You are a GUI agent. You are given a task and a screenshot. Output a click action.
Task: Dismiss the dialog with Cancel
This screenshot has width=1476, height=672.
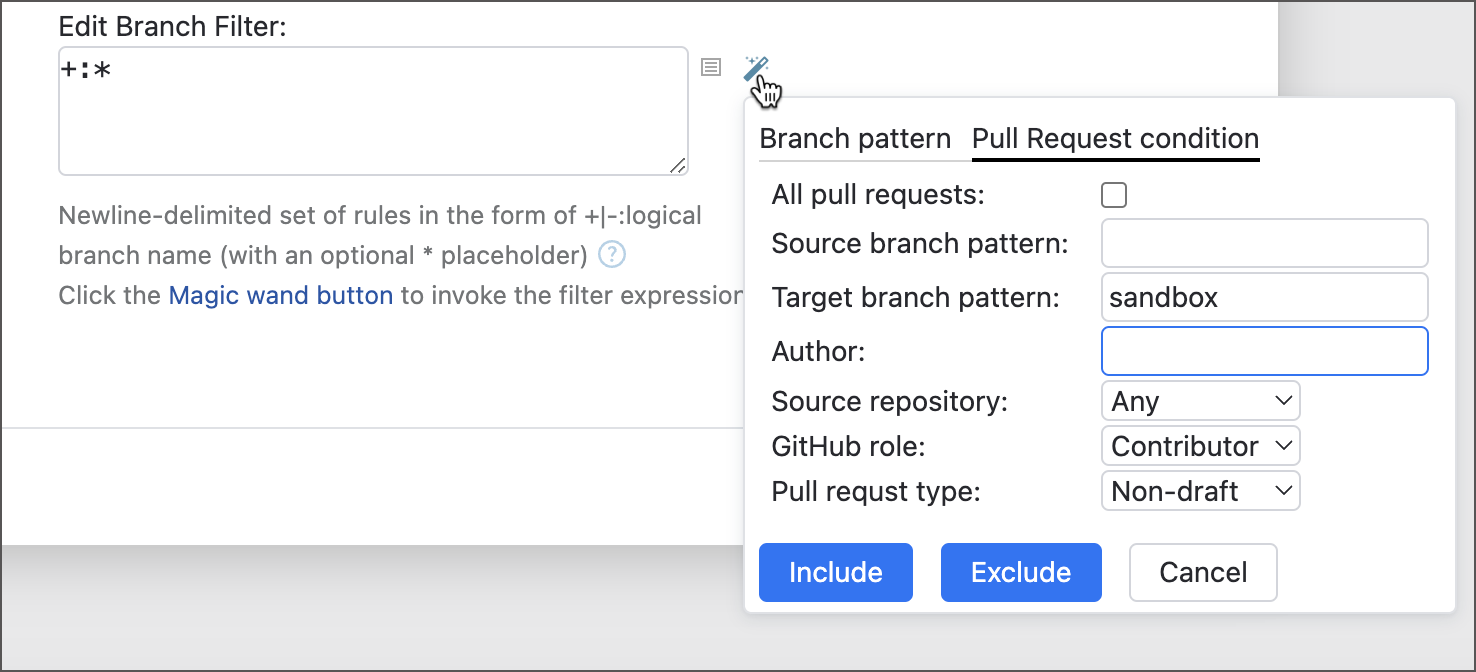1202,572
